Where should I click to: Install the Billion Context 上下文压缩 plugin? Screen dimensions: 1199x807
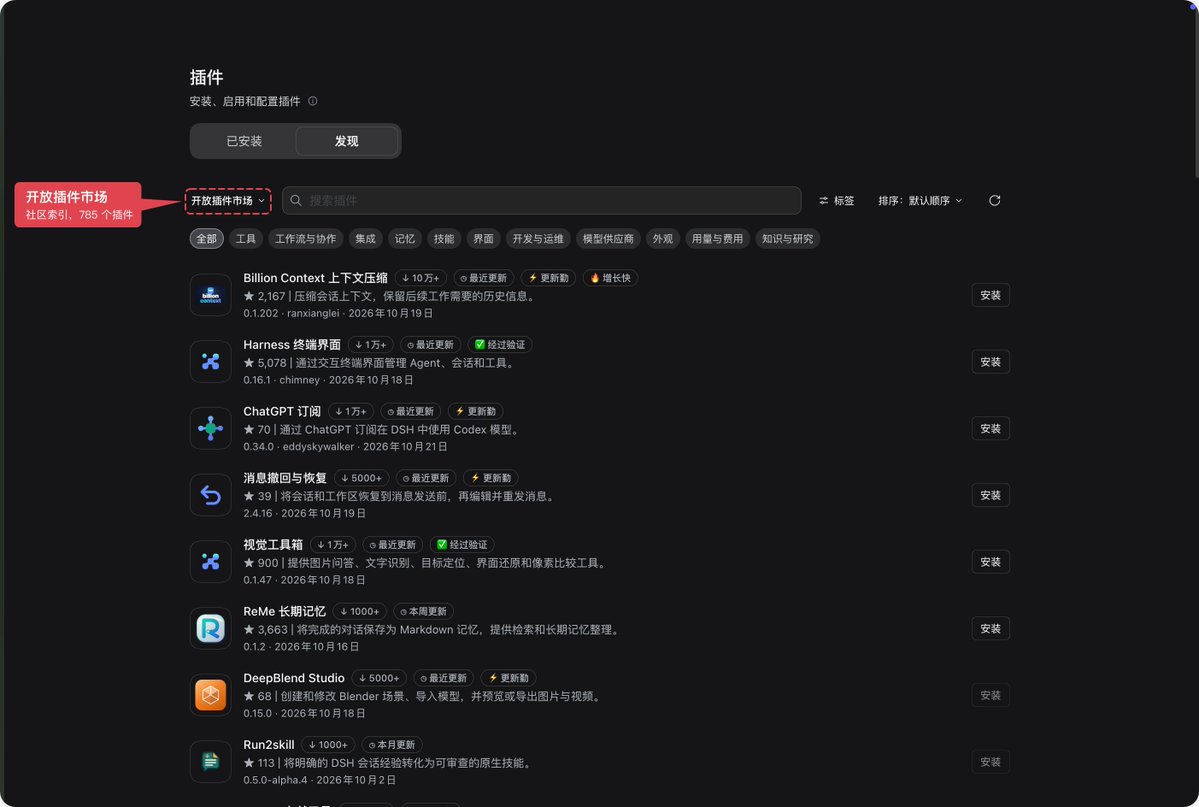click(990, 295)
